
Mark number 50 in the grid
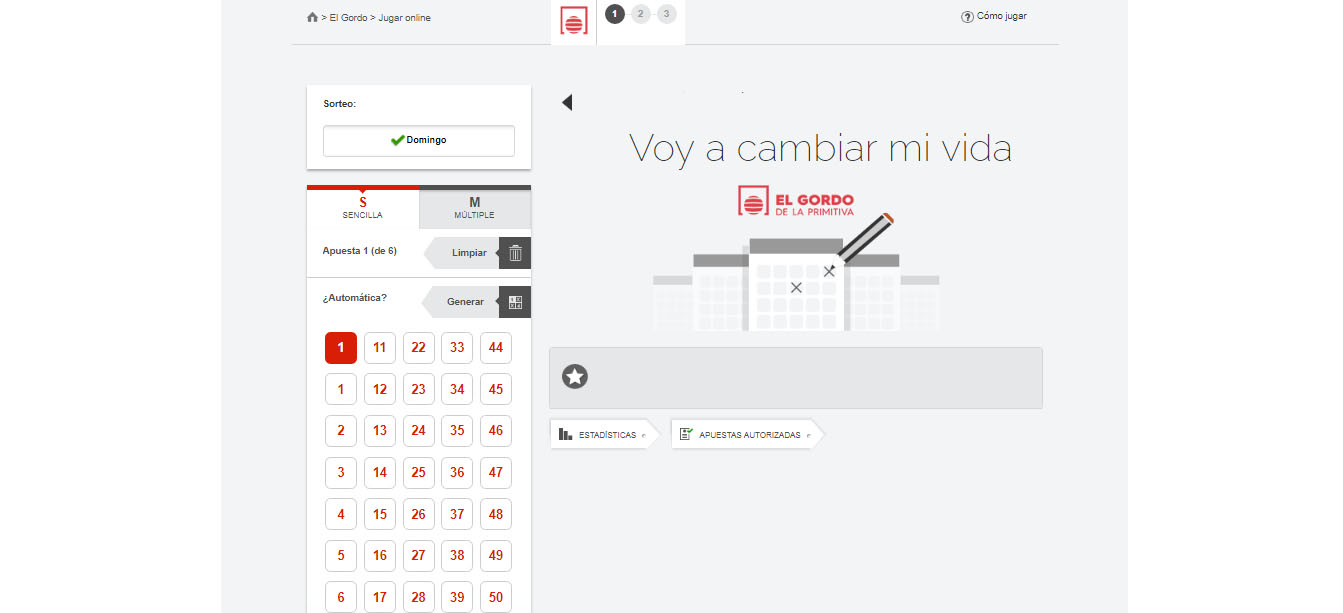(x=496, y=597)
